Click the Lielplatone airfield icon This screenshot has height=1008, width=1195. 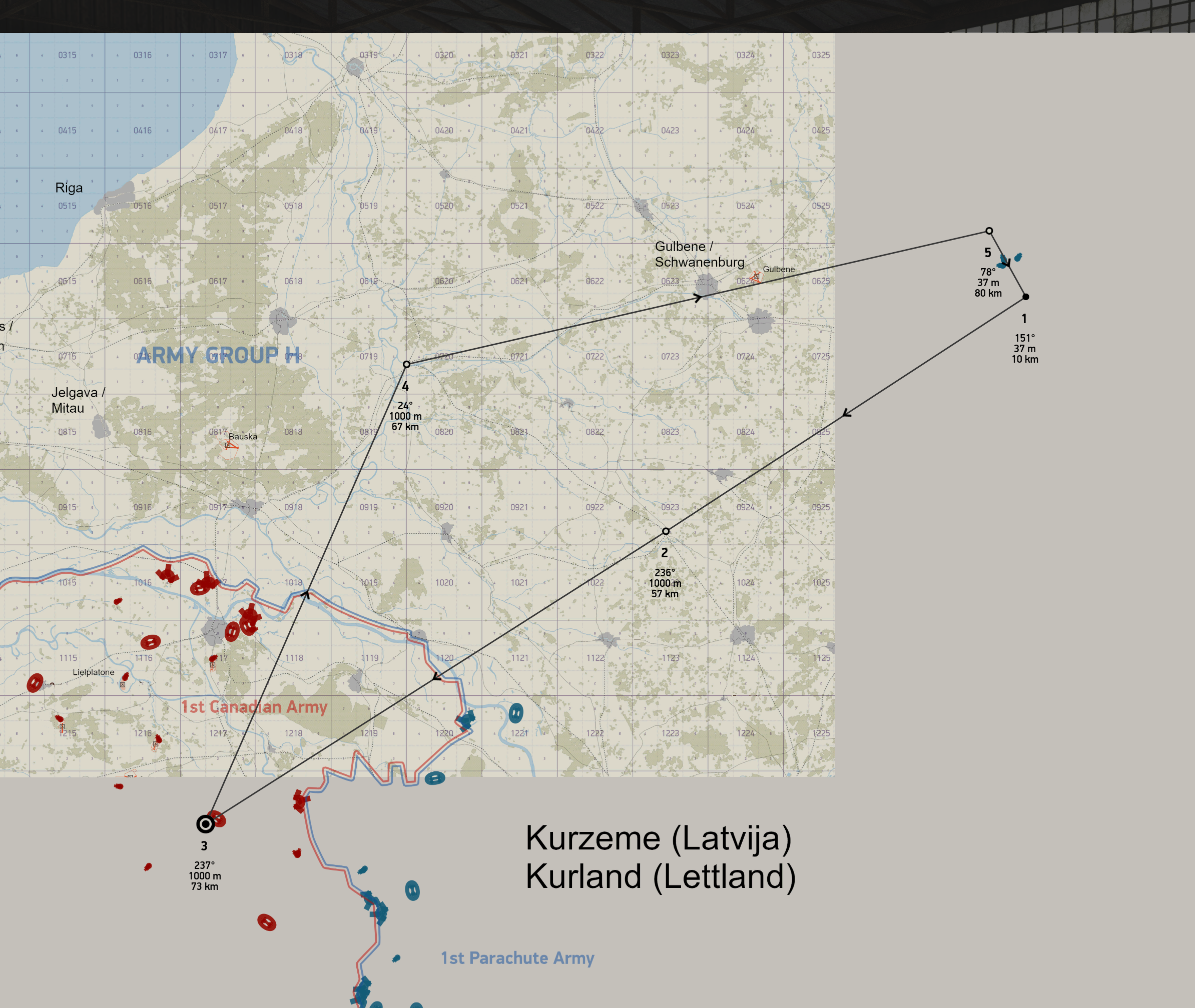[122, 684]
